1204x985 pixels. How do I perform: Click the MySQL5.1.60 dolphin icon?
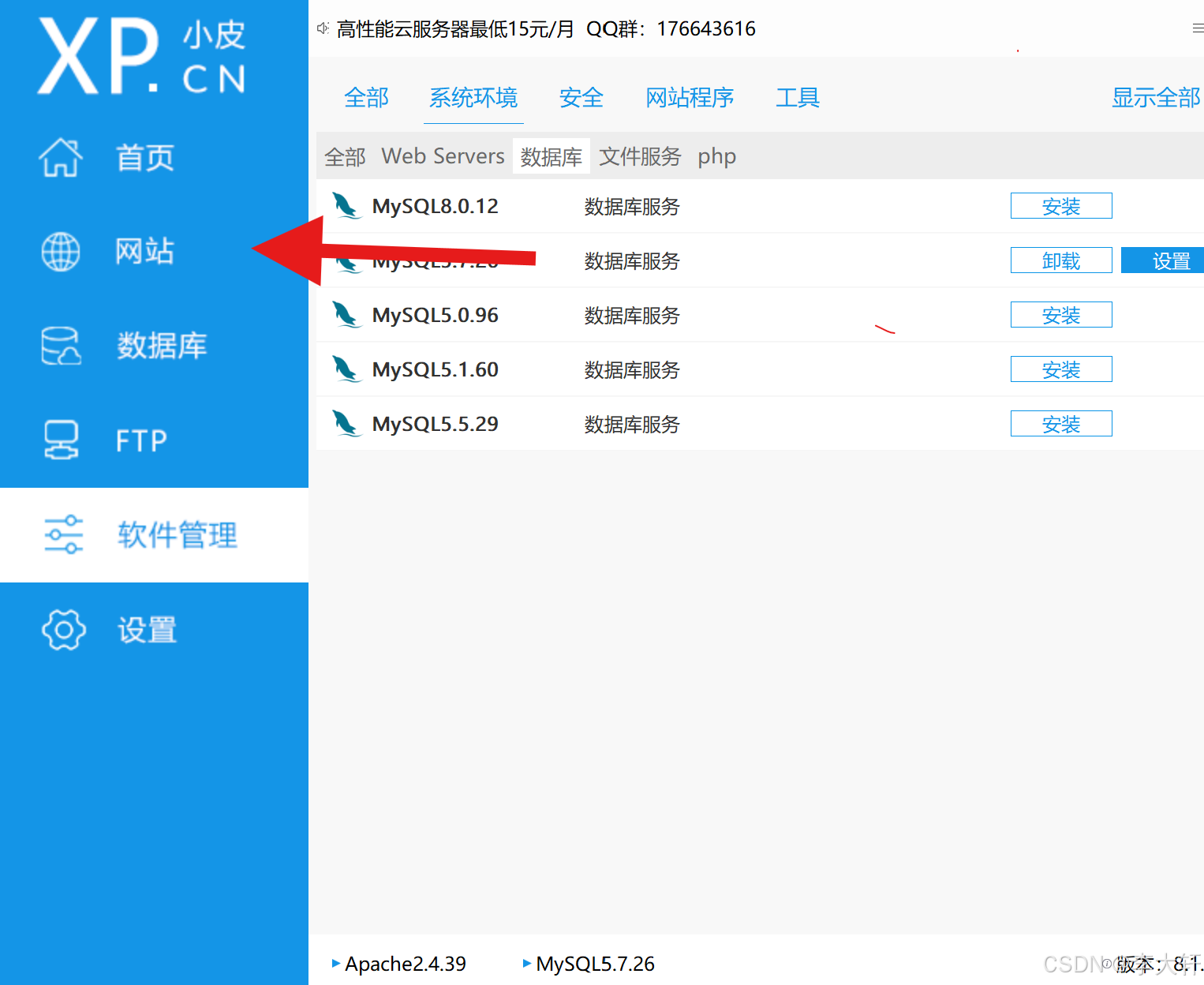tap(346, 369)
